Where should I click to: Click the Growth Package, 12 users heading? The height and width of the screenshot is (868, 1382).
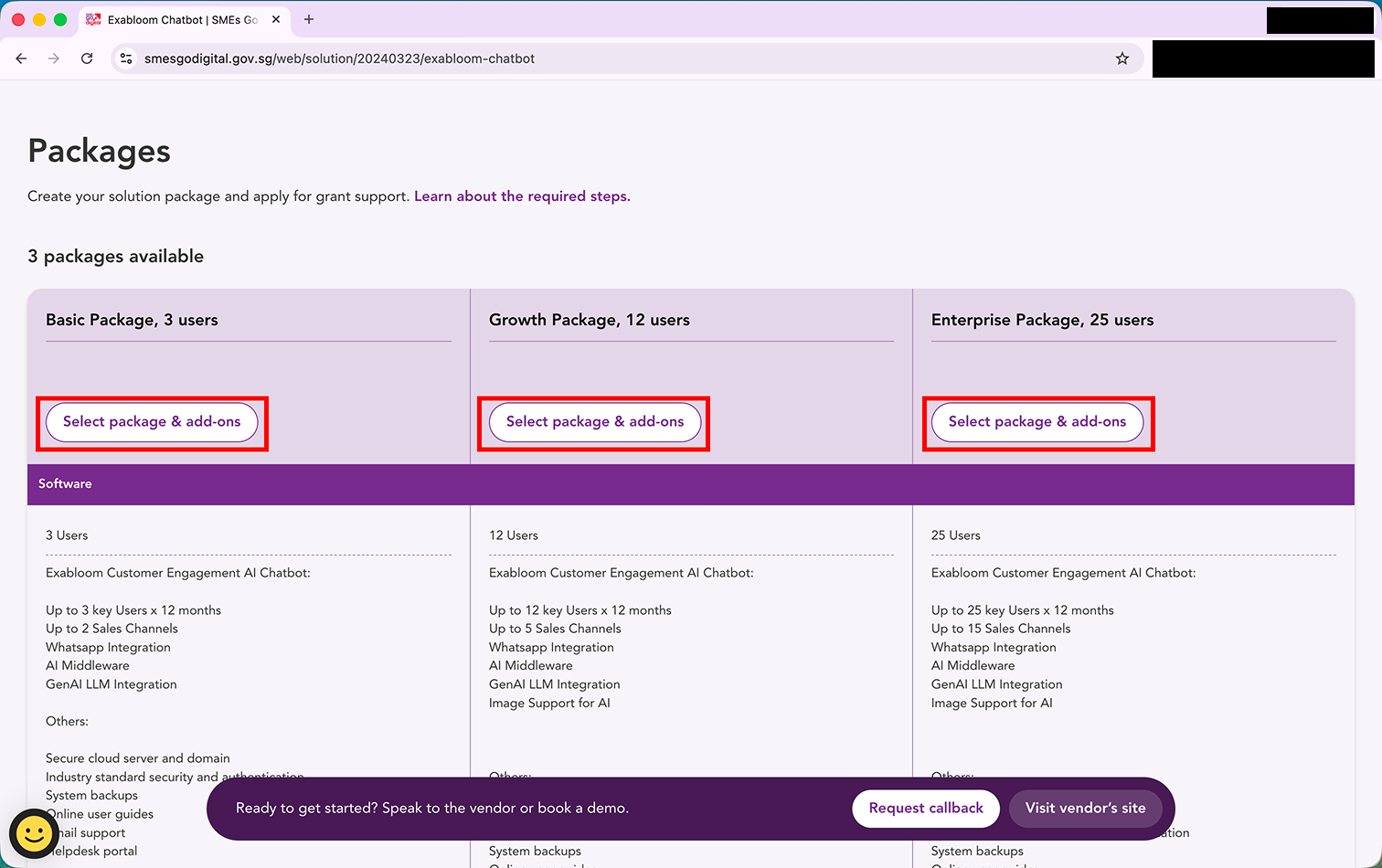pos(590,320)
